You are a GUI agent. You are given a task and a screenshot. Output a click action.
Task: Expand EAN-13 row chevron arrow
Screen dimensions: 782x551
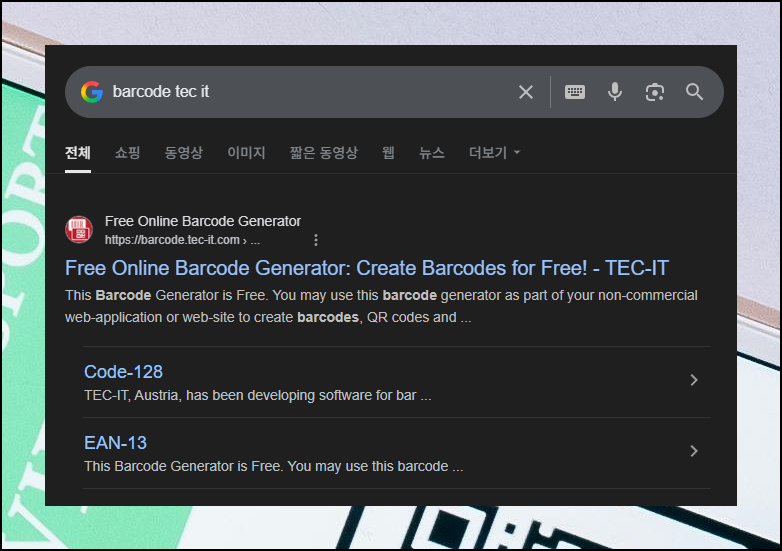694,451
